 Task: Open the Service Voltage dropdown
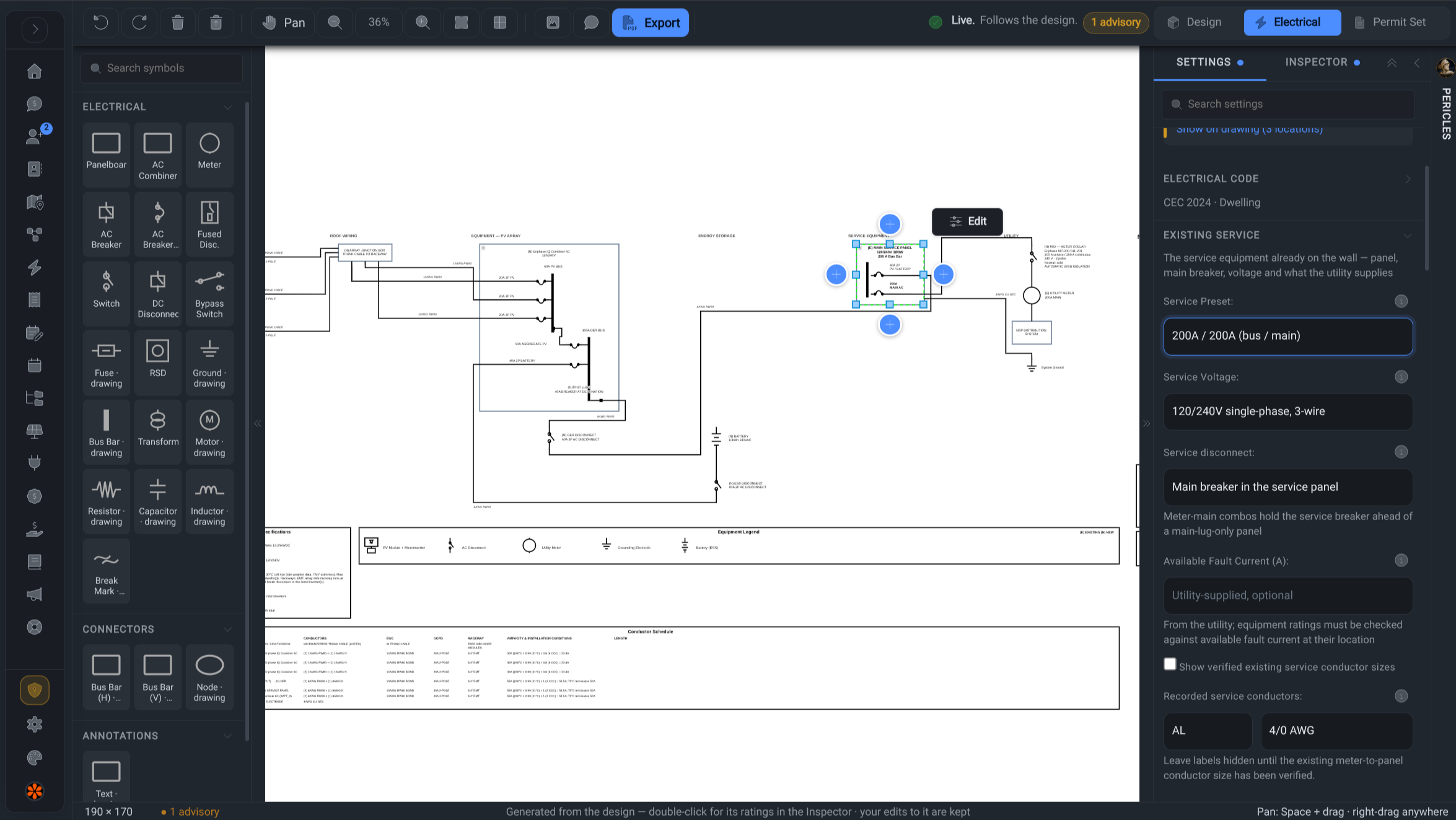pos(1288,412)
